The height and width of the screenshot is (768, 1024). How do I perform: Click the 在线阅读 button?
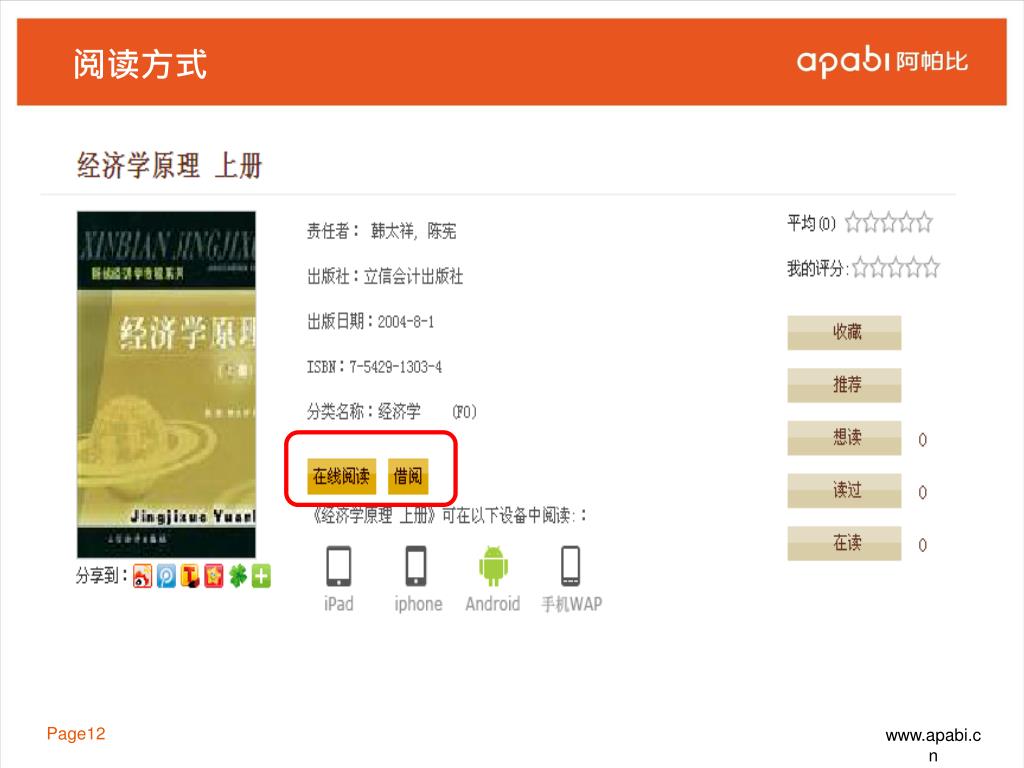(342, 476)
